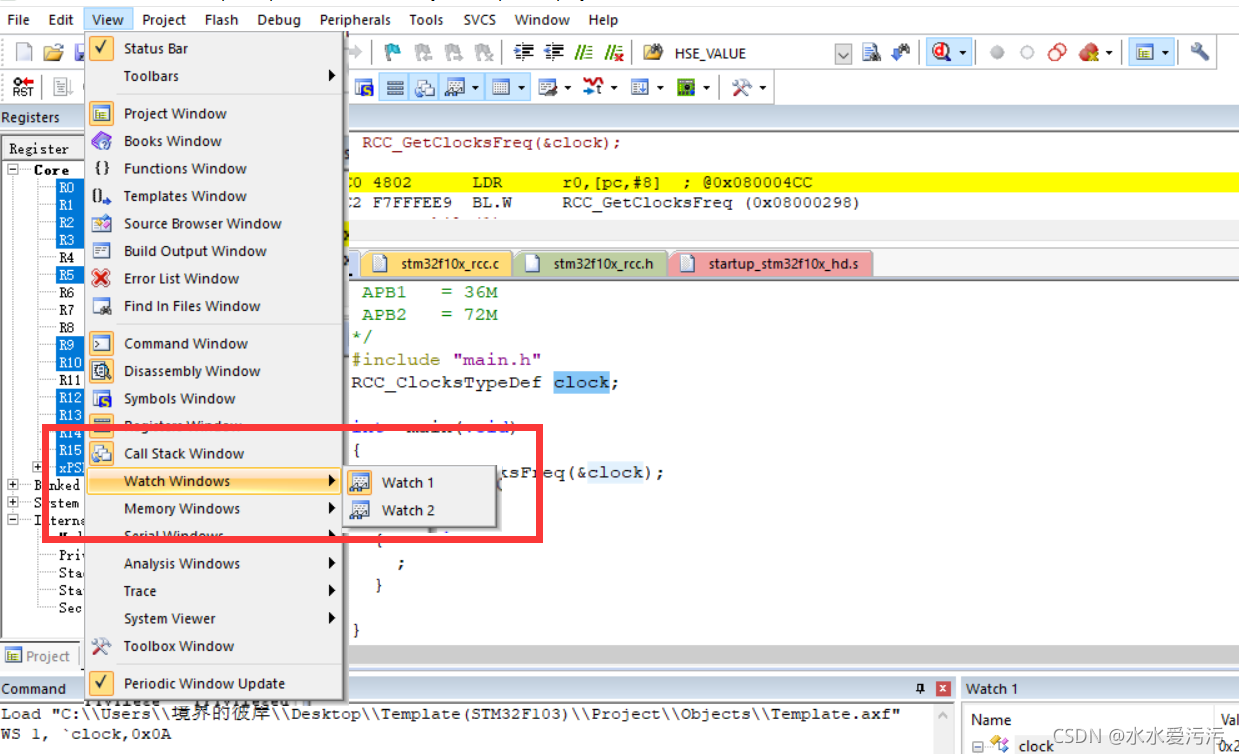Toggle Registers window toolbar icon
The width and height of the screenshot is (1239, 754).
click(395, 88)
